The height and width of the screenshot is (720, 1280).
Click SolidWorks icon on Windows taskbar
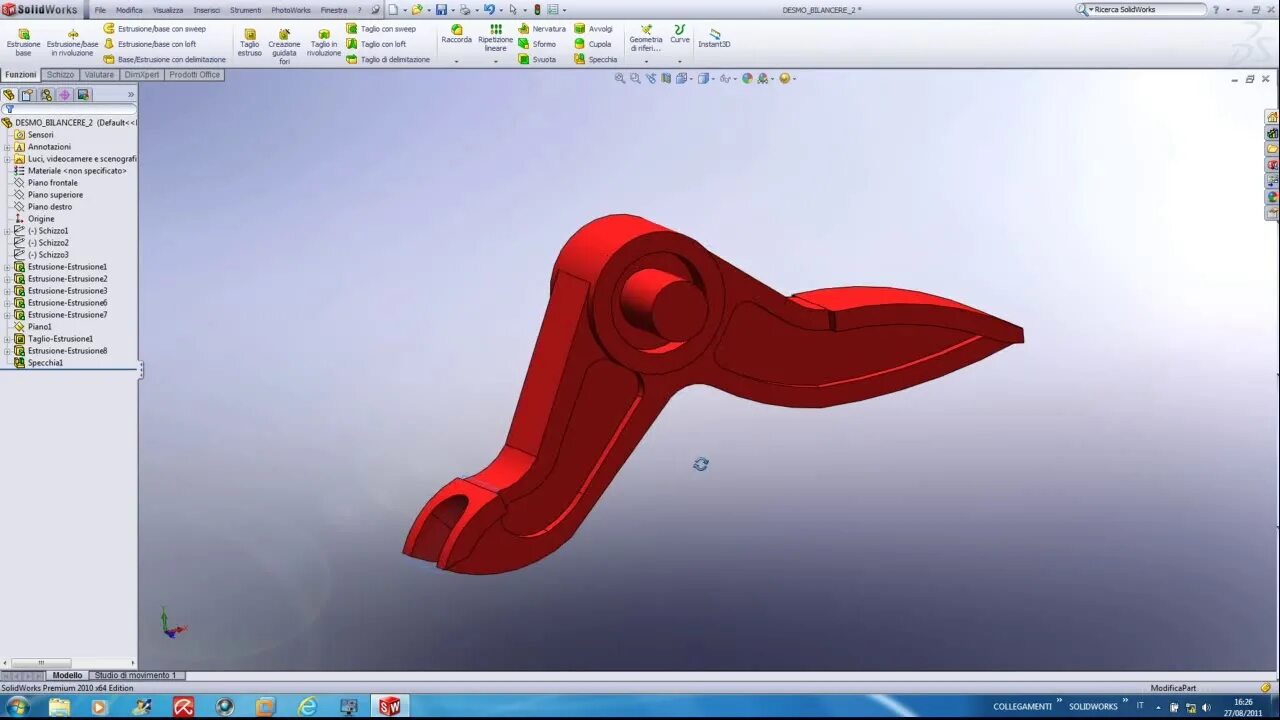(389, 707)
